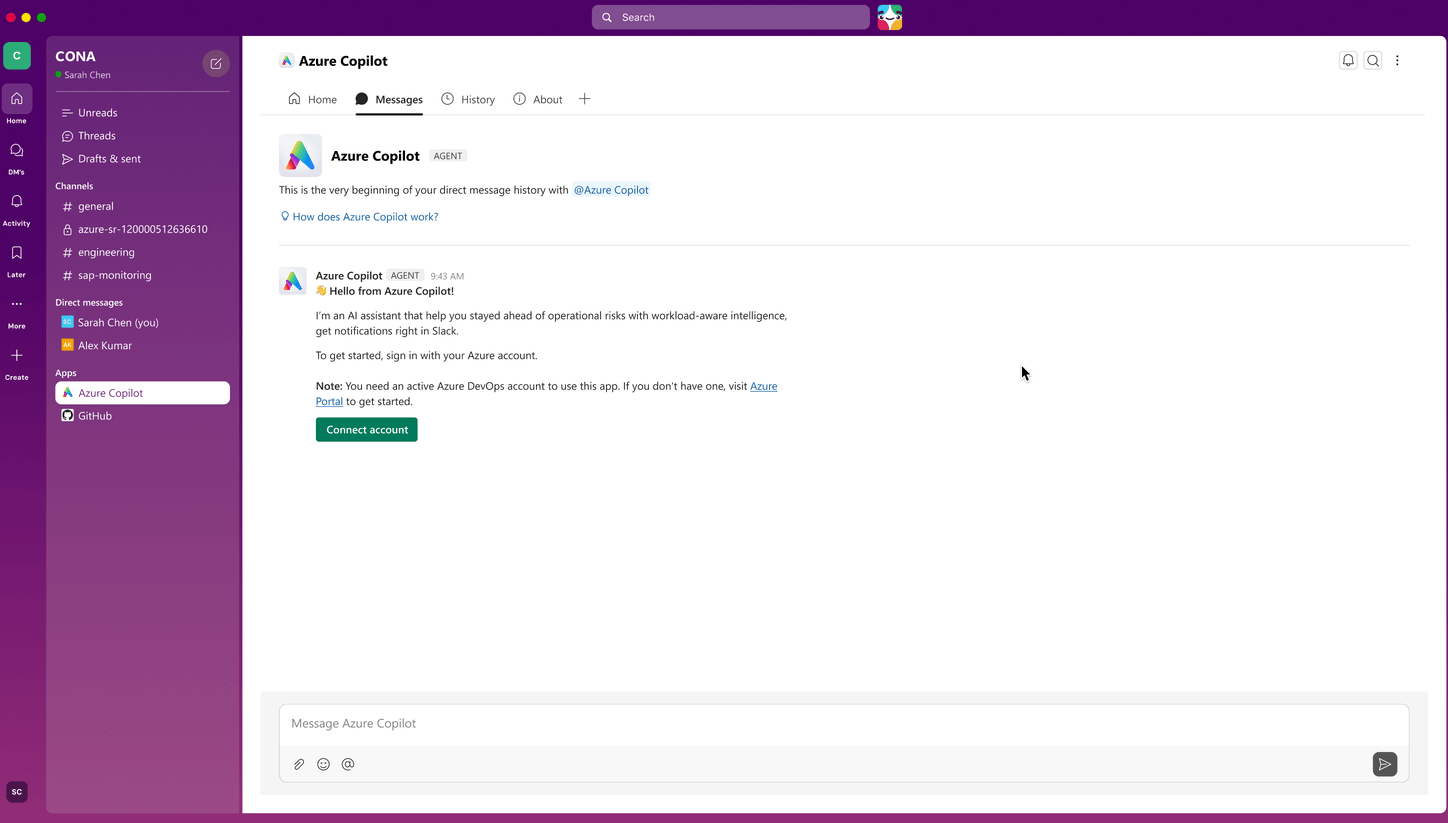Click the Connect account button
This screenshot has height=823, width=1448.
367,430
